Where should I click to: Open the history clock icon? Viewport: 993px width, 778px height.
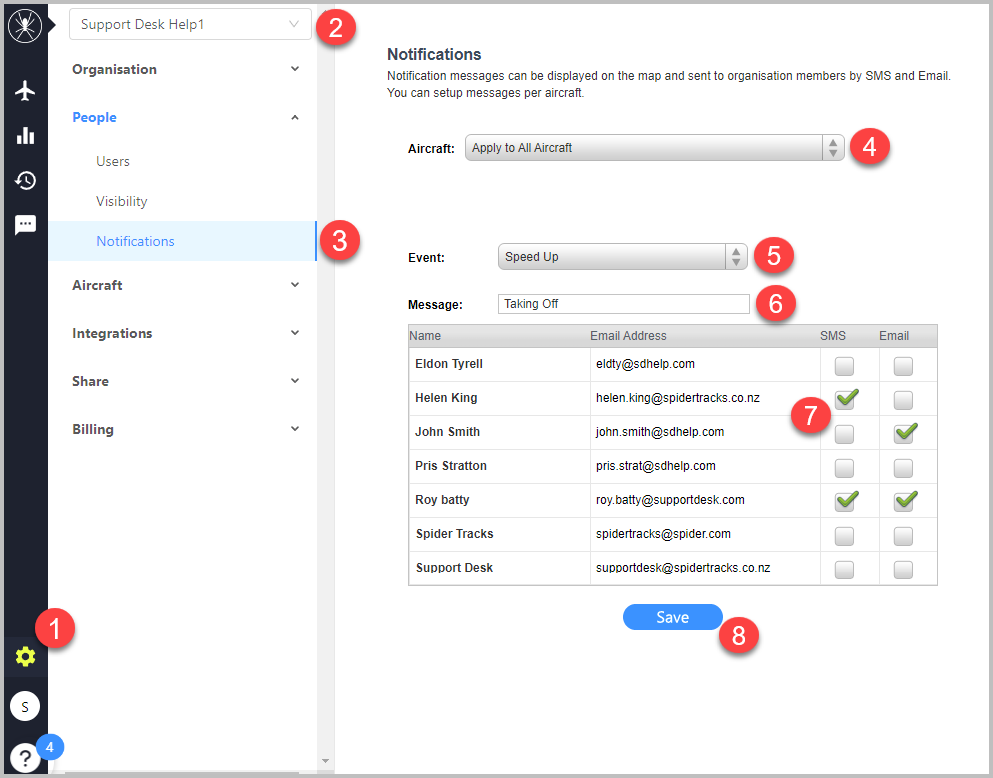25,180
